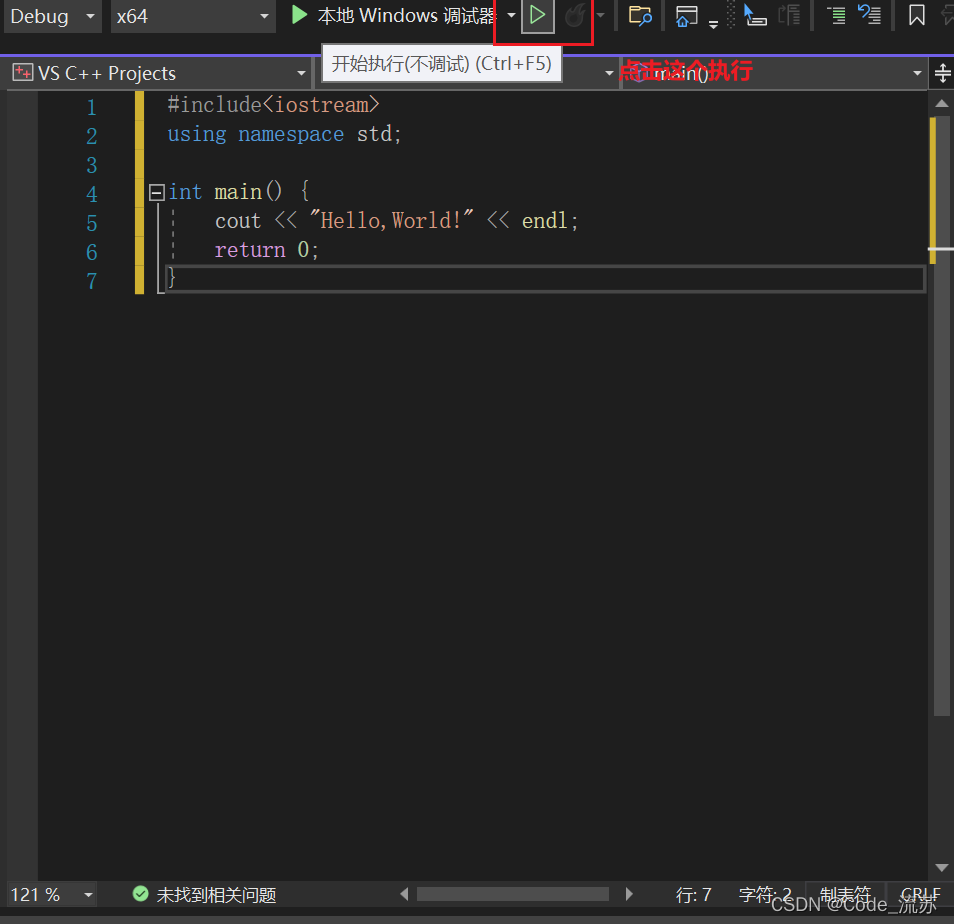The image size is (954, 924).
Task: Click the green no-issues-found checkmark icon
Action: [x=141, y=894]
